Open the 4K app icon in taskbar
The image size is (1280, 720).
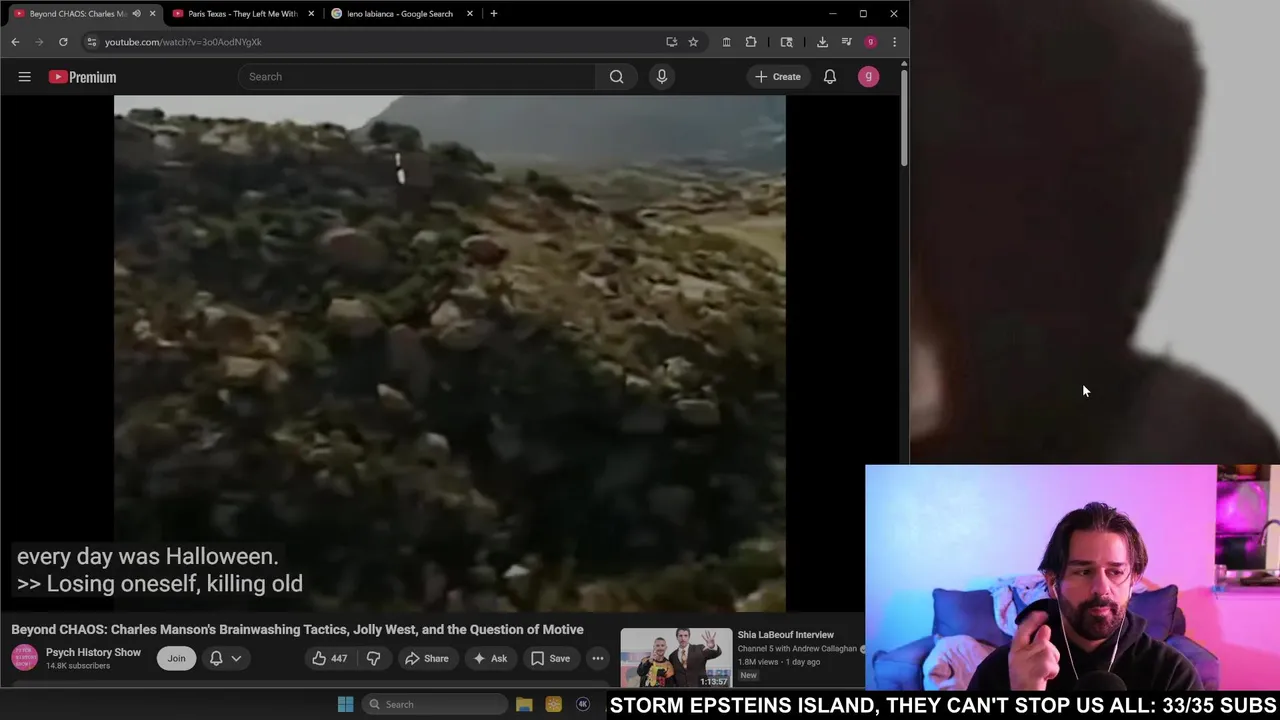[x=583, y=704]
